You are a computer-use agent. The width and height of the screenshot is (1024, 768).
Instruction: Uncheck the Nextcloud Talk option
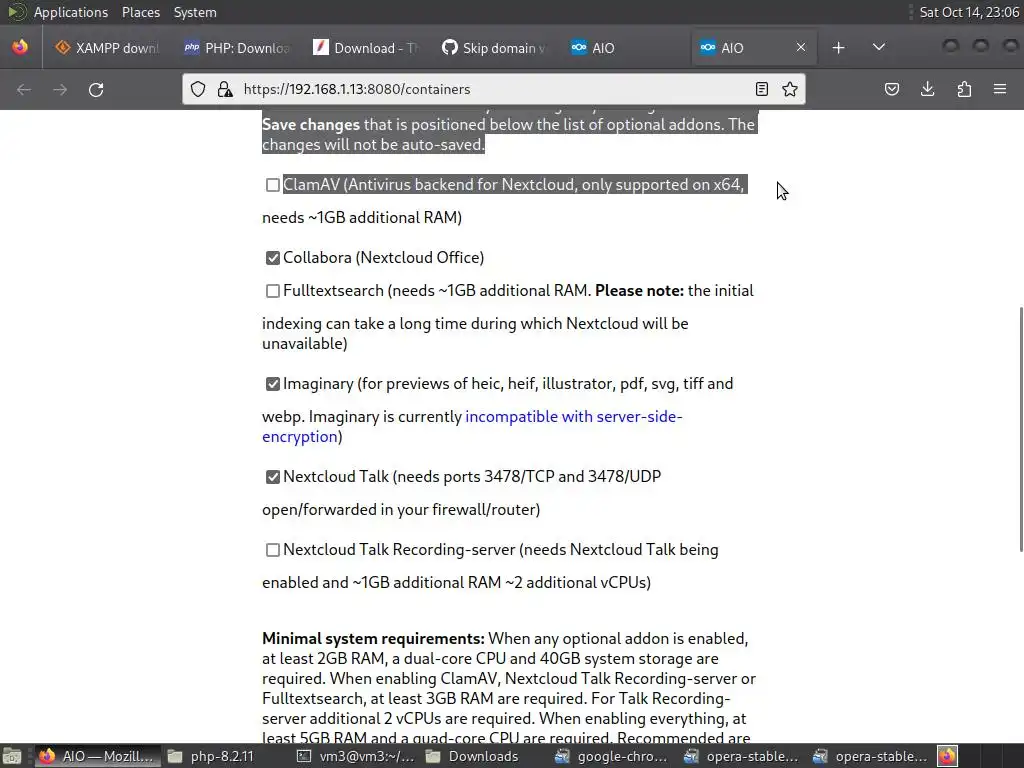pyautogui.click(x=273, y=477)
